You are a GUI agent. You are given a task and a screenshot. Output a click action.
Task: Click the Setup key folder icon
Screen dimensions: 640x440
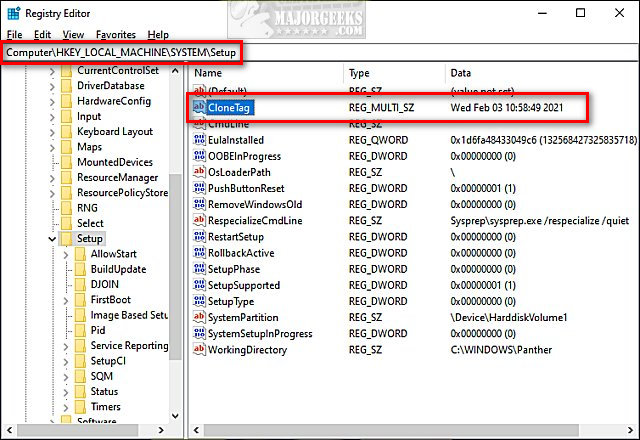(67, 239)
